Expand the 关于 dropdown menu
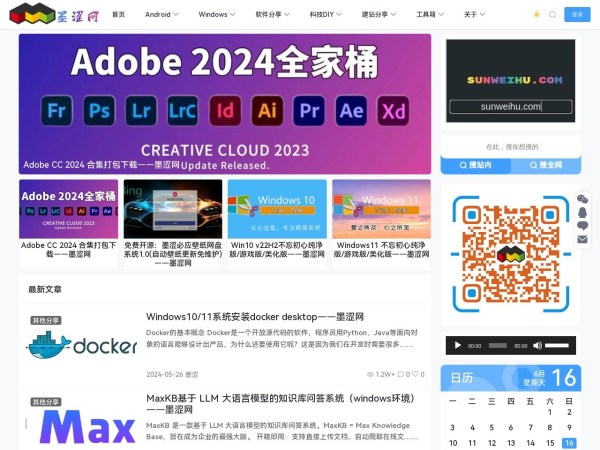 [x=474, y=15]
